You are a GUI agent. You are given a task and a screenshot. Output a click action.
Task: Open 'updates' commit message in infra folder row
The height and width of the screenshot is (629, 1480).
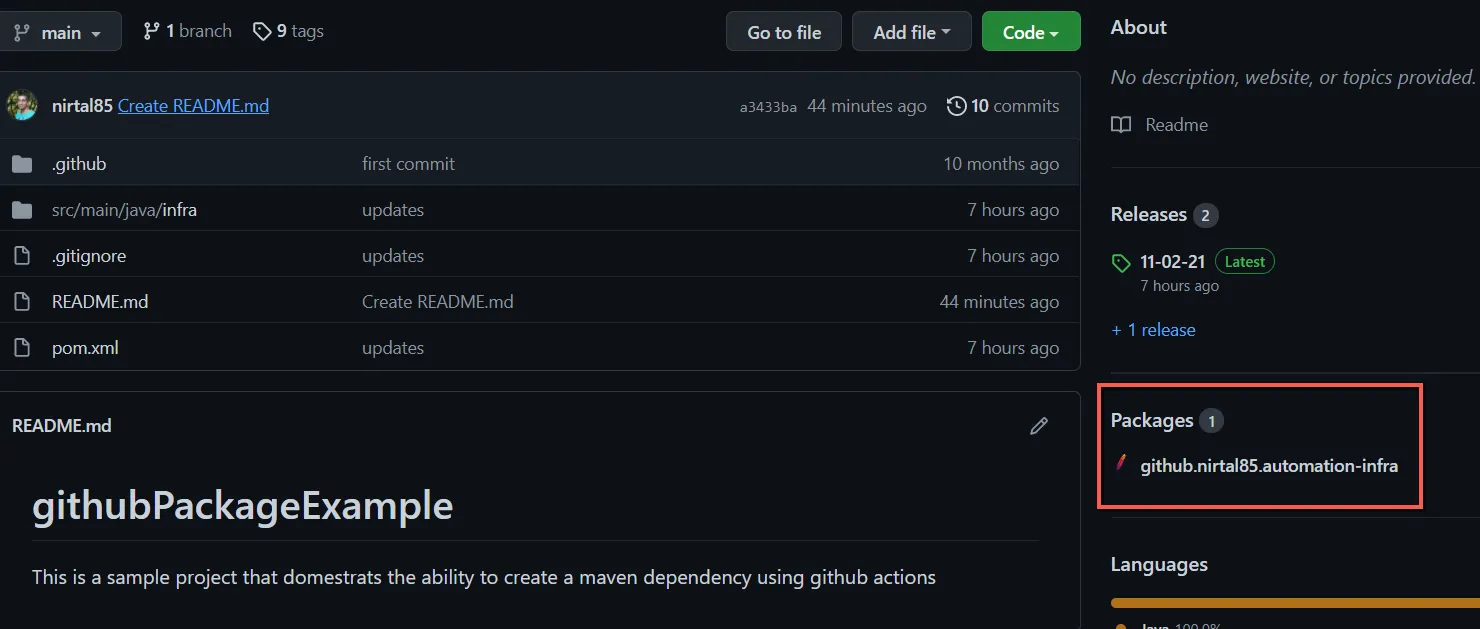click(x=393, y=210)
